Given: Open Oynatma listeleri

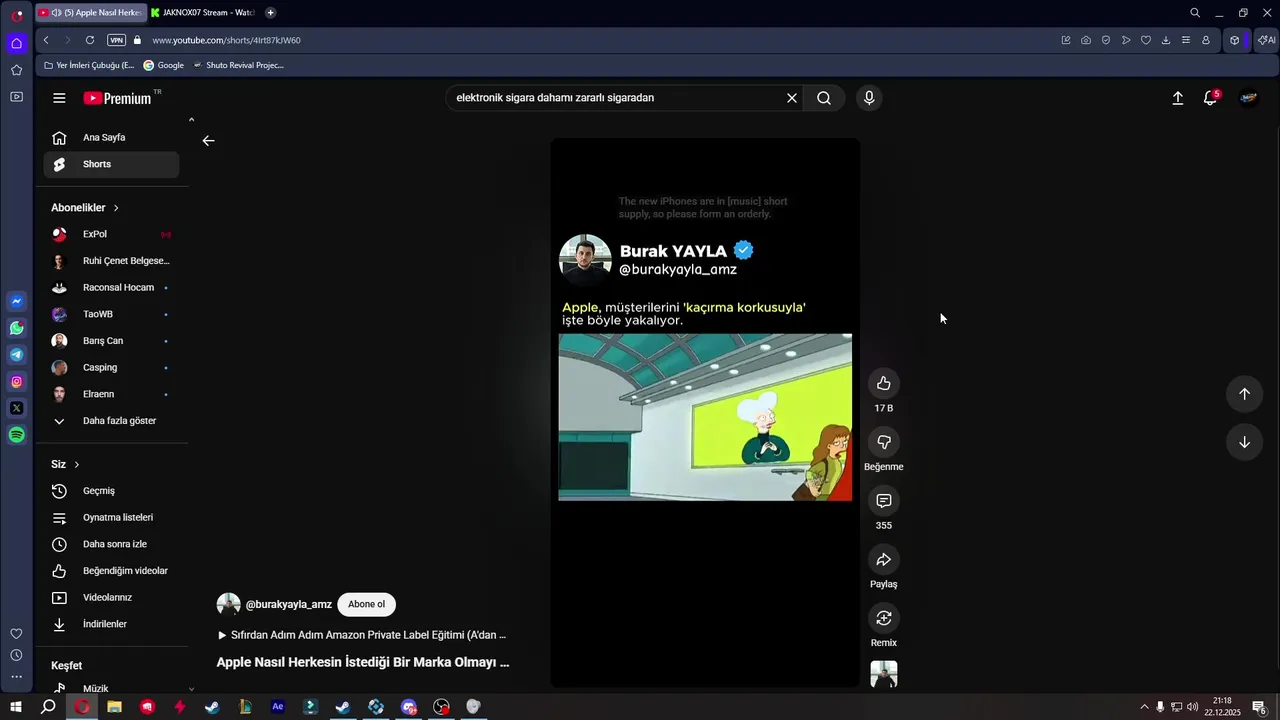Looking at the screenshot, I should (x=111, y=518).
